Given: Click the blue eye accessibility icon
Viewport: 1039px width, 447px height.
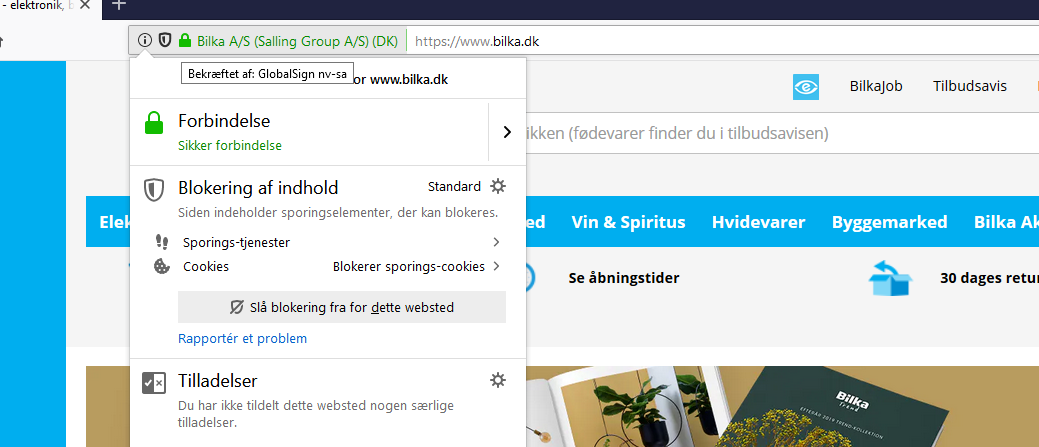Looking at the screenshot, I should coord(806,87).
